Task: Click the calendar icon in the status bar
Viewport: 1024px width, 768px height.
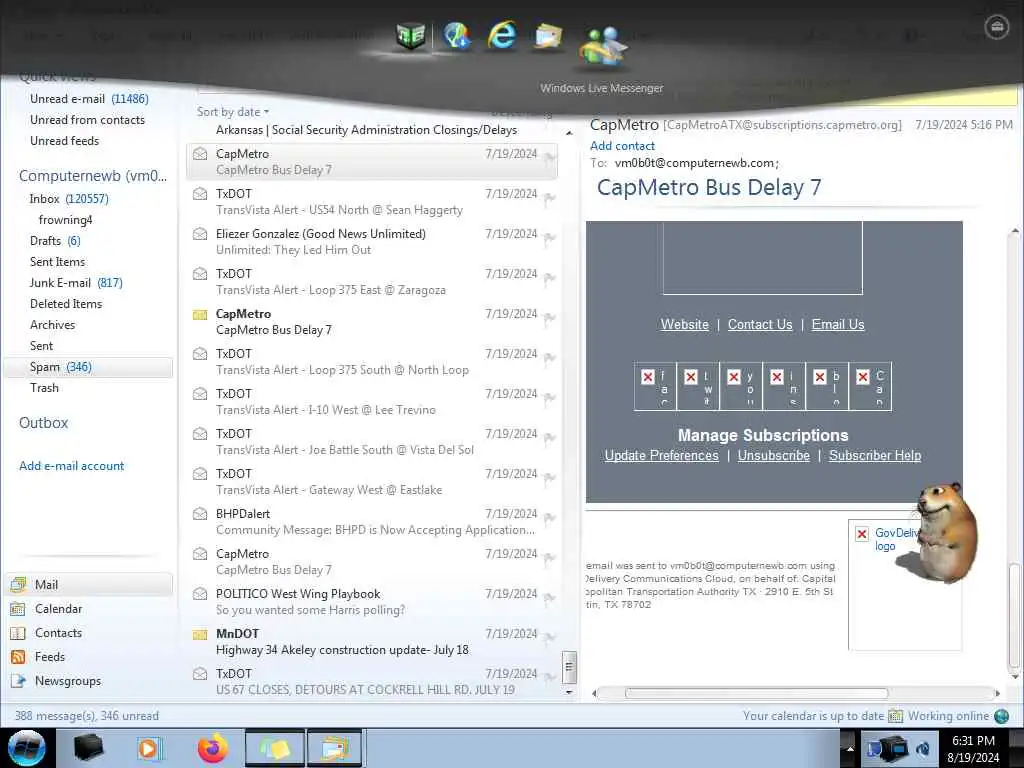Action: click(x=895, y=716)
